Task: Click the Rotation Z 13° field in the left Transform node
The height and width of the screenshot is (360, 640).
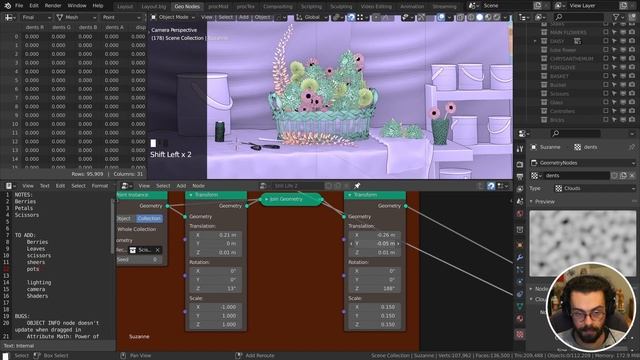Action: [x=216, y=288]
